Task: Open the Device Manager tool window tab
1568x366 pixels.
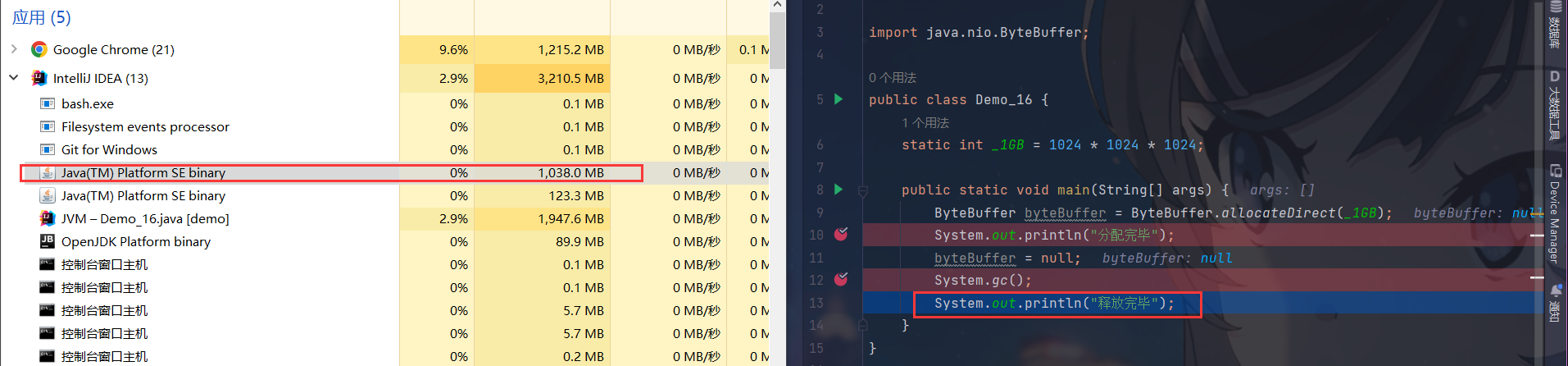Action: [x=1555, y=213]
